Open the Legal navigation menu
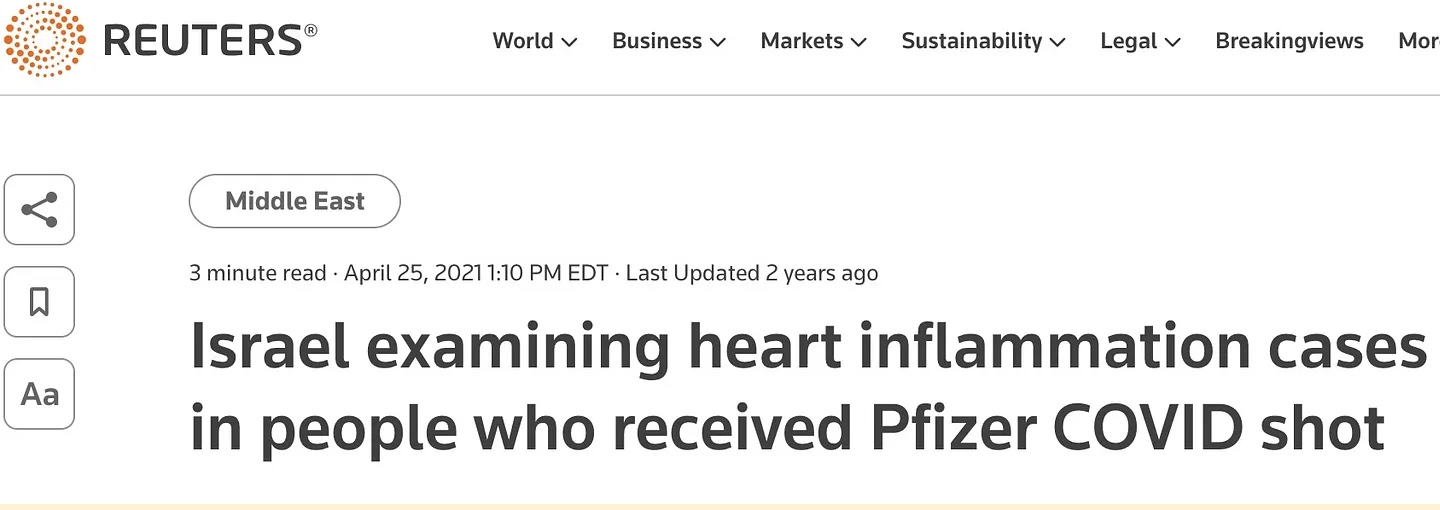Screen dimensions: 1440x510 pyautogui.click(x=1129, y=41)
